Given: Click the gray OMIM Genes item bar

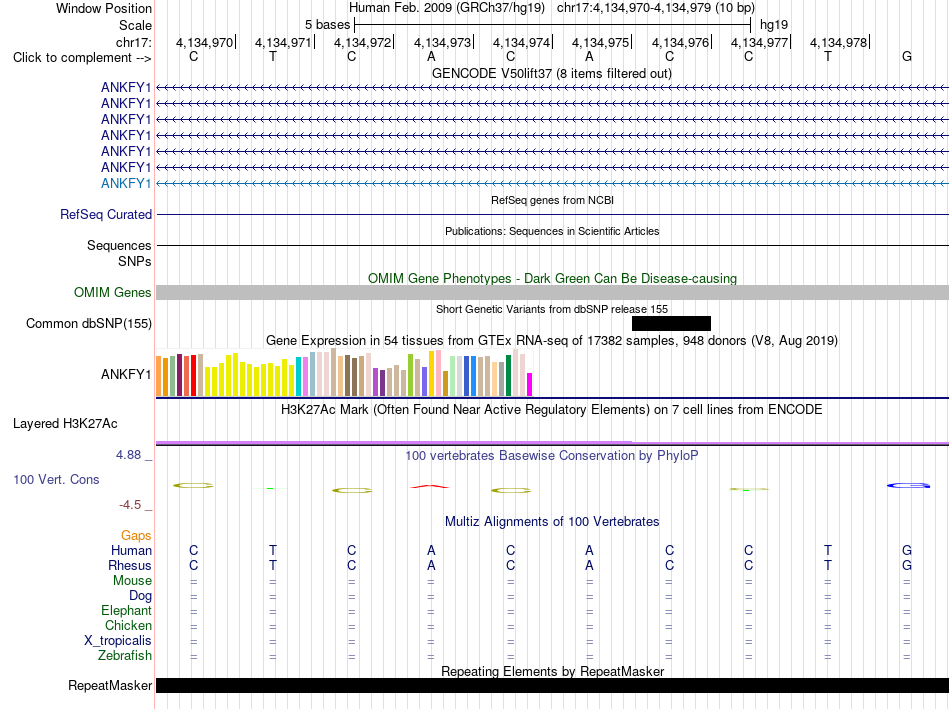Looking at the screenshot, I should point(552,293).
